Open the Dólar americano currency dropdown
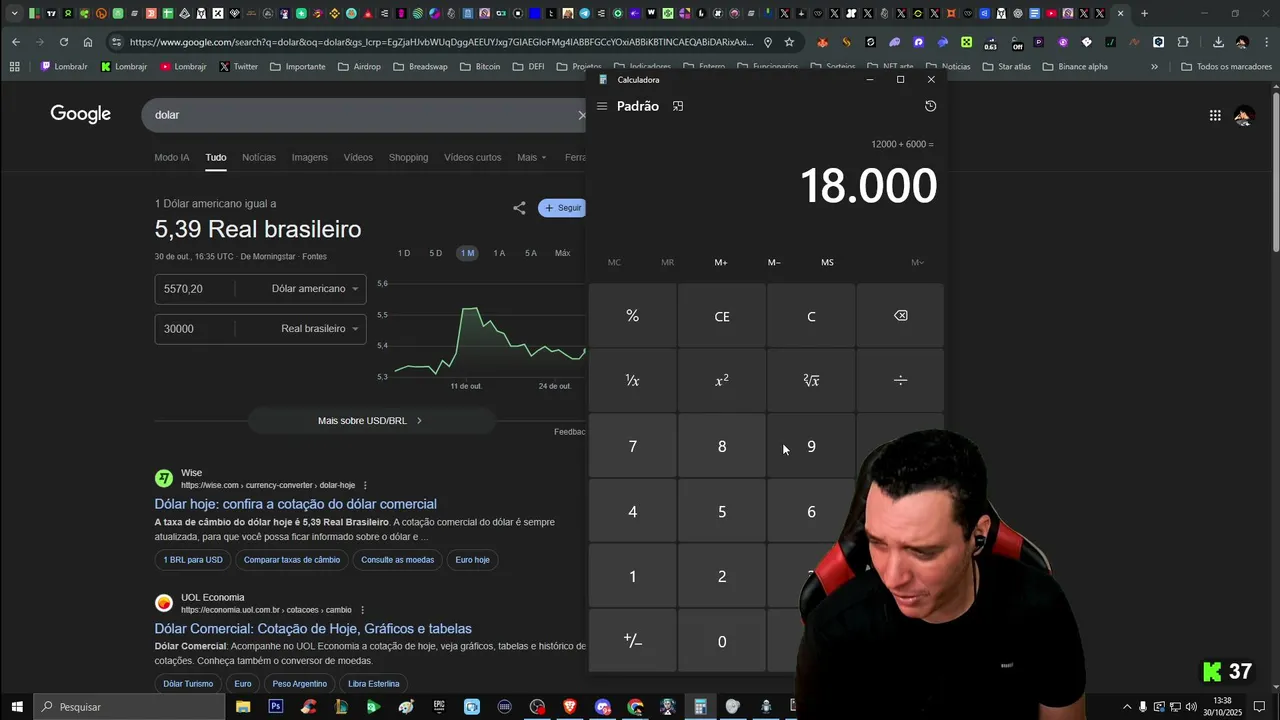Screen dimensions: 1280x720 [x=314, y=289]
